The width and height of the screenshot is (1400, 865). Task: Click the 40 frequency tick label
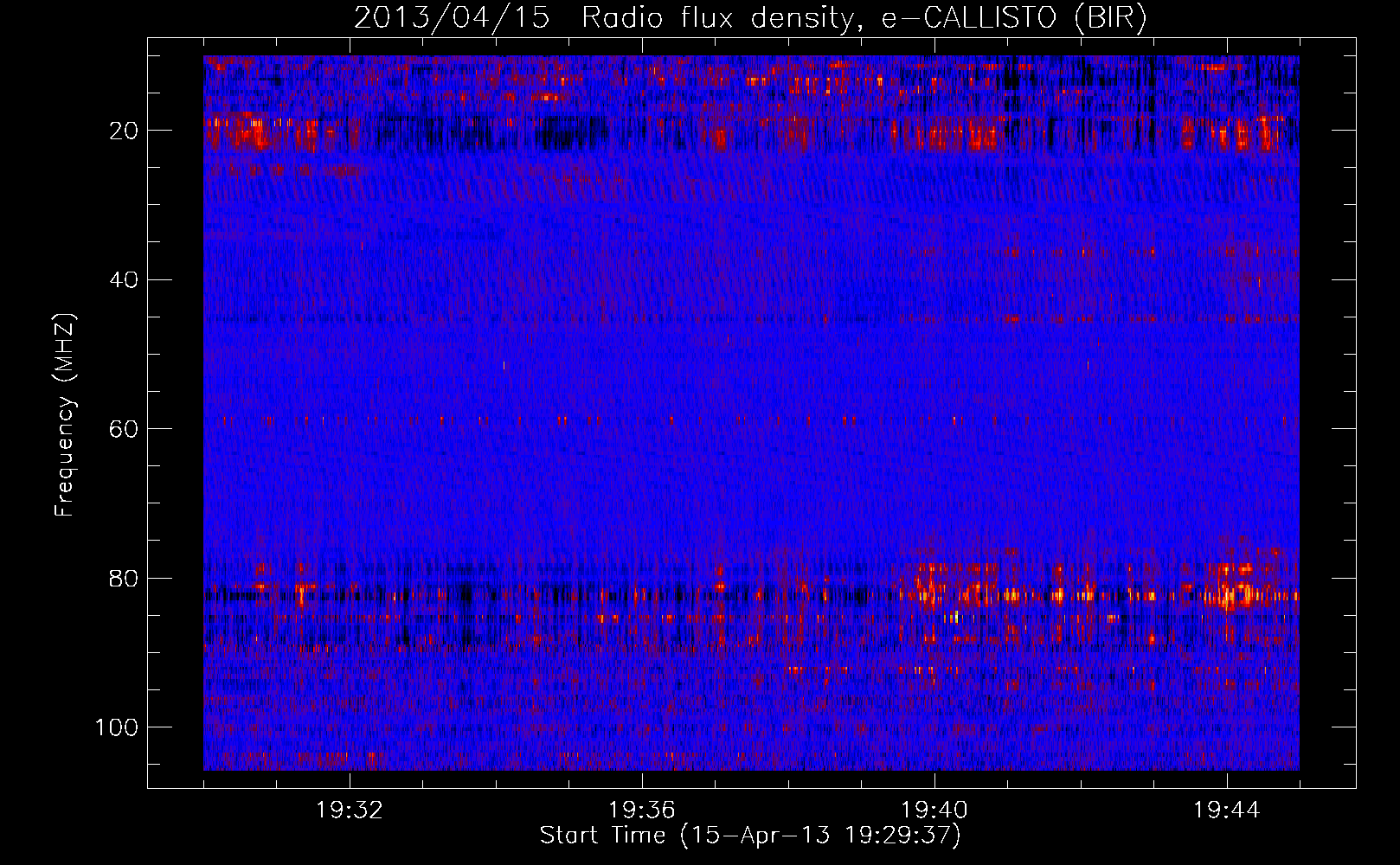tap(125, 280)
